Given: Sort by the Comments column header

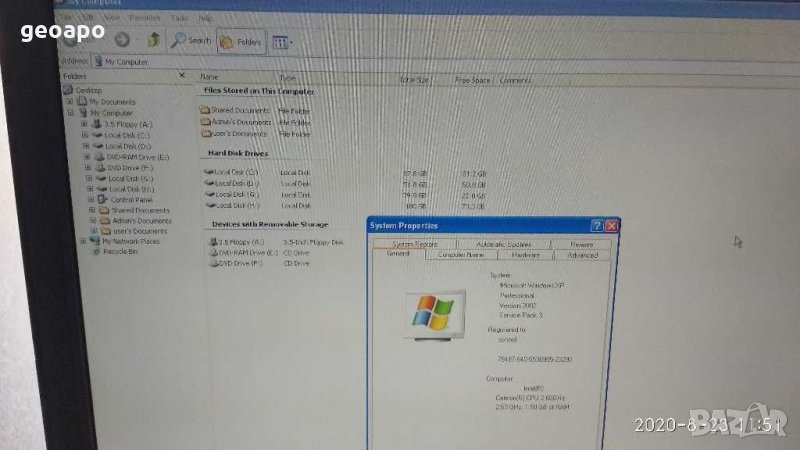Looking at the screenshot, I should (x=515, y=81).
